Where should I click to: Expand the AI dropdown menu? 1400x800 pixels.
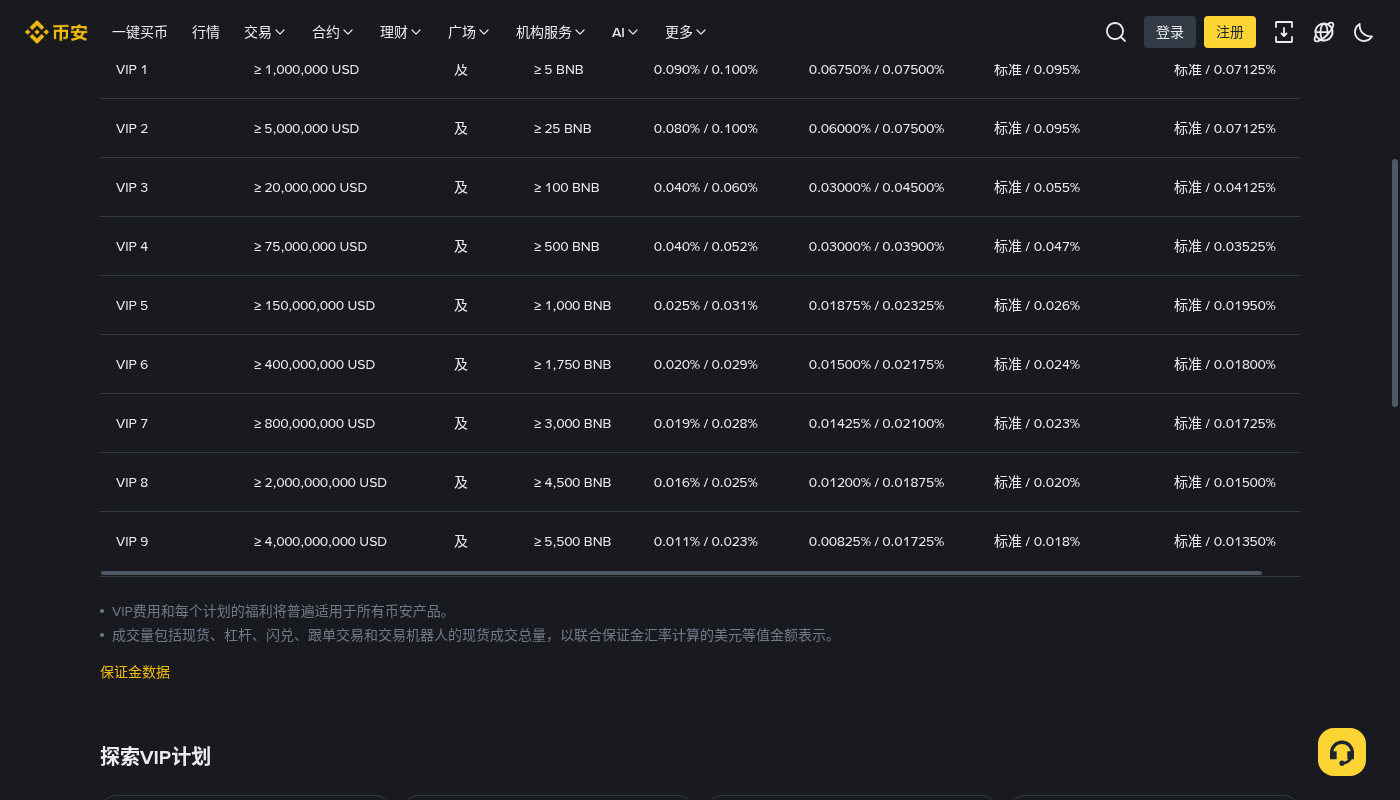[x=626, y=32]
